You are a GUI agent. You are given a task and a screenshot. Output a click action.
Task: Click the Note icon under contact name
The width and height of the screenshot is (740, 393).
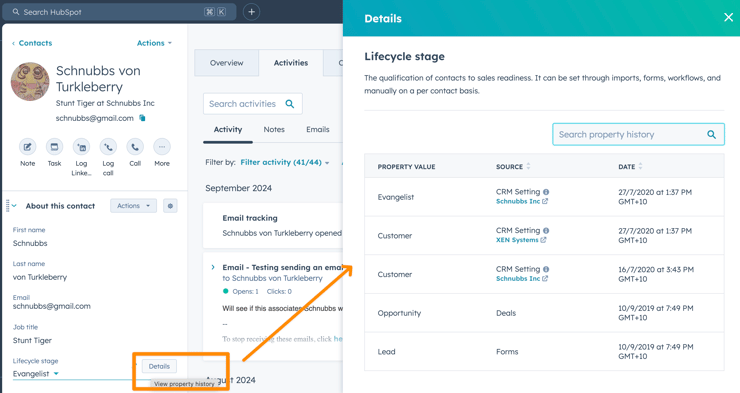pyautogui.click(x=27, y=147)
